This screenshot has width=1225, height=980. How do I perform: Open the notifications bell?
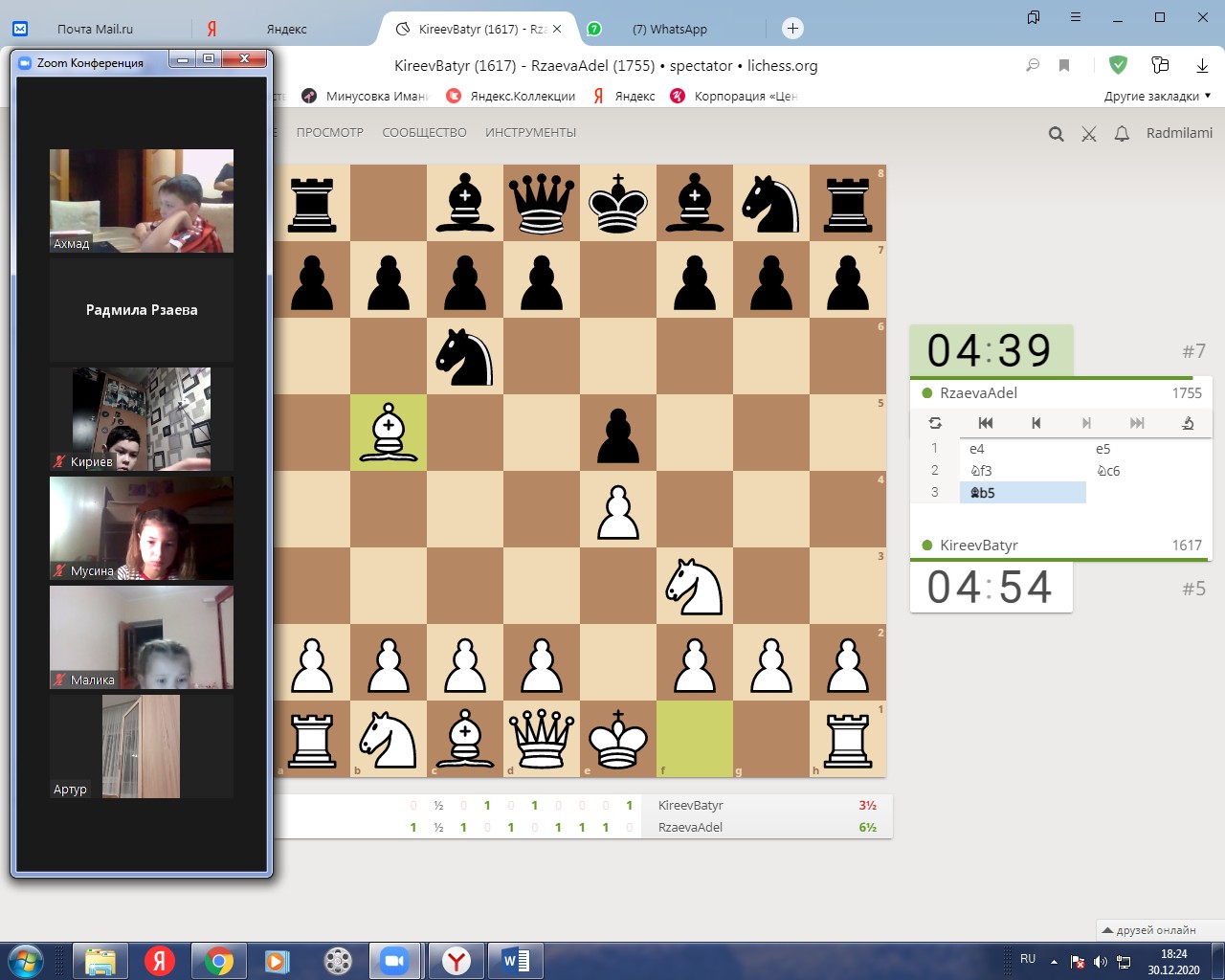tap(1122, 134)
